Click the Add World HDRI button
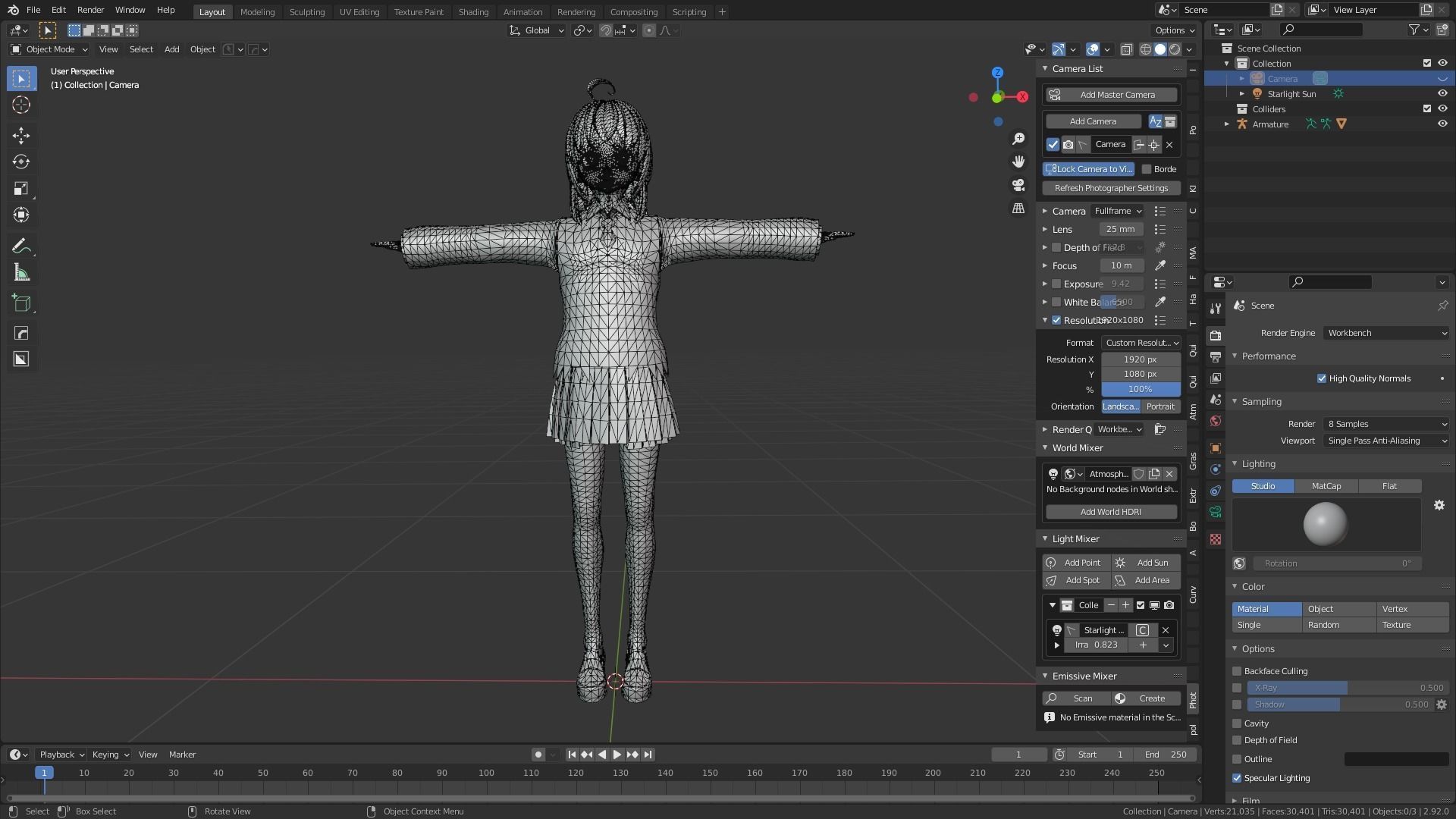 click(x=1111, y=512)
